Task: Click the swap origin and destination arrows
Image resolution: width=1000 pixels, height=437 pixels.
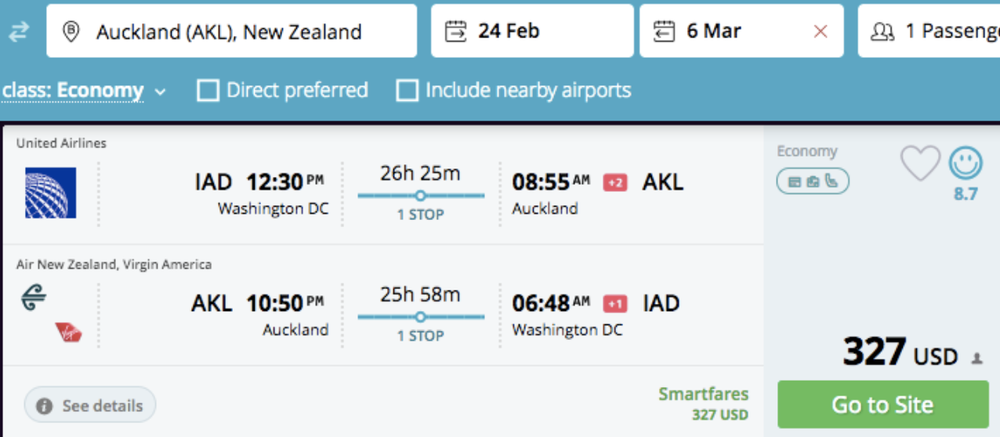Action: pos(19,32)
